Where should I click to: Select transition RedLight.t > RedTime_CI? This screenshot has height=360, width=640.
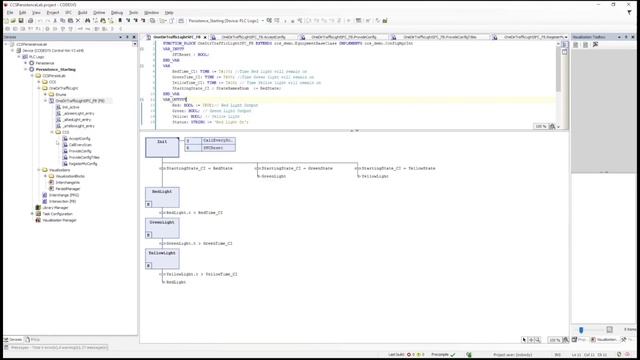194,213
